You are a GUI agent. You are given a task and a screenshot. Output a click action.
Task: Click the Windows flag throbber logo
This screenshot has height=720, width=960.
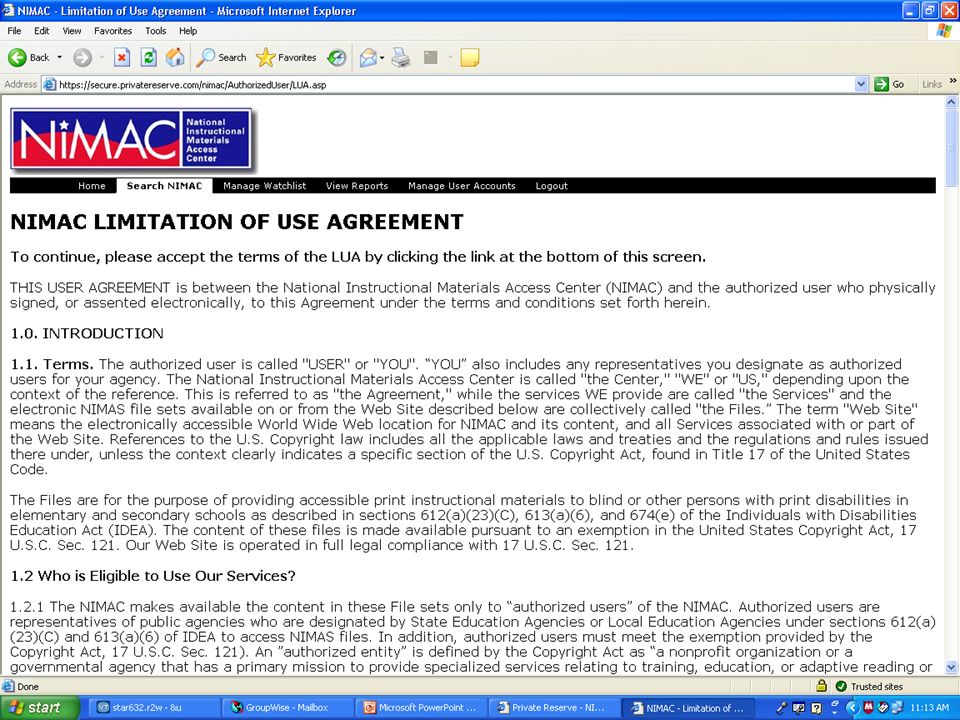(x=944, y=31)
